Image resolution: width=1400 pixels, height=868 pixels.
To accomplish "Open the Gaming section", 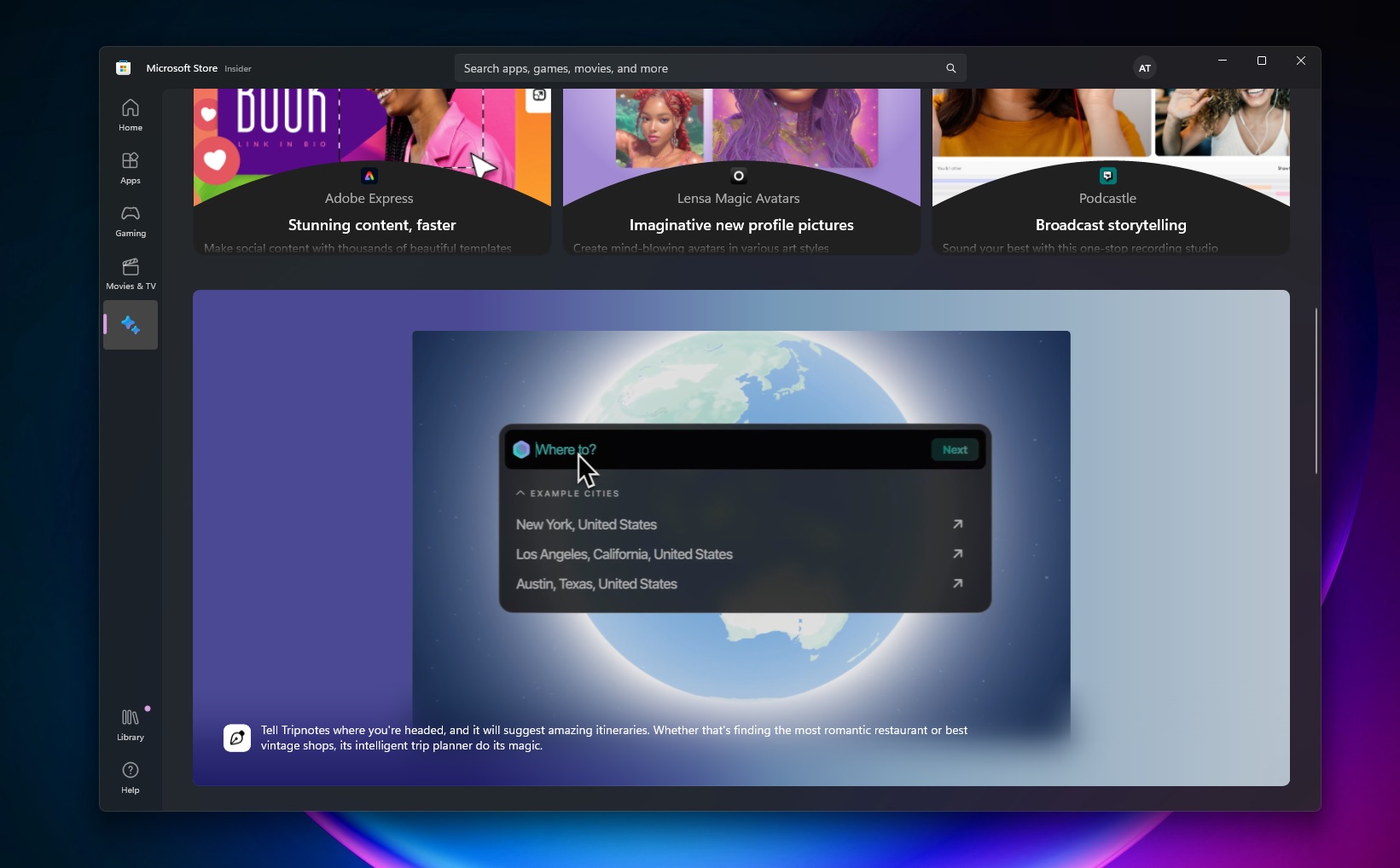I will coord(131,221).
